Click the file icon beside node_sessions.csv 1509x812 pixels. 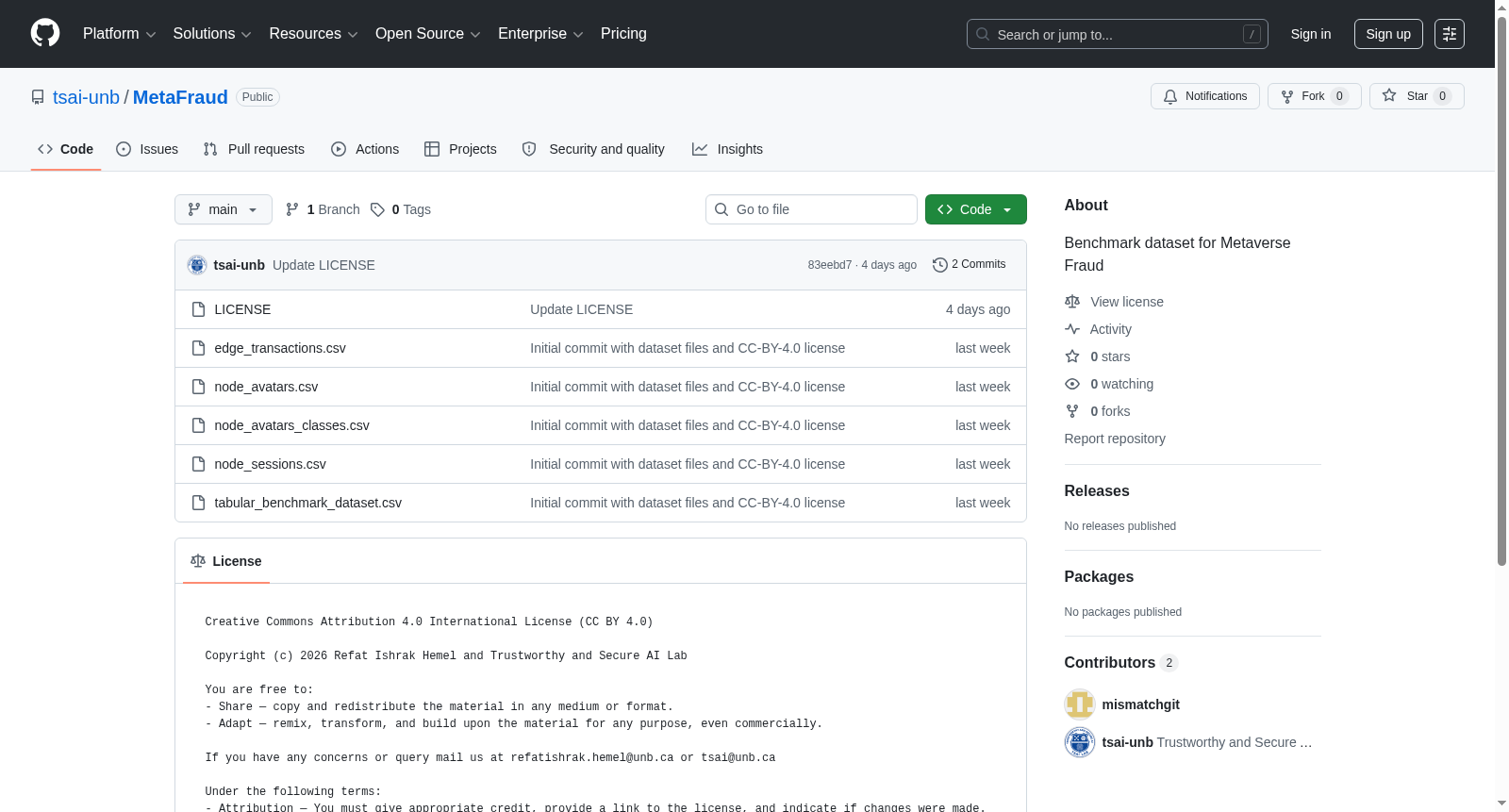click(198, 464)
